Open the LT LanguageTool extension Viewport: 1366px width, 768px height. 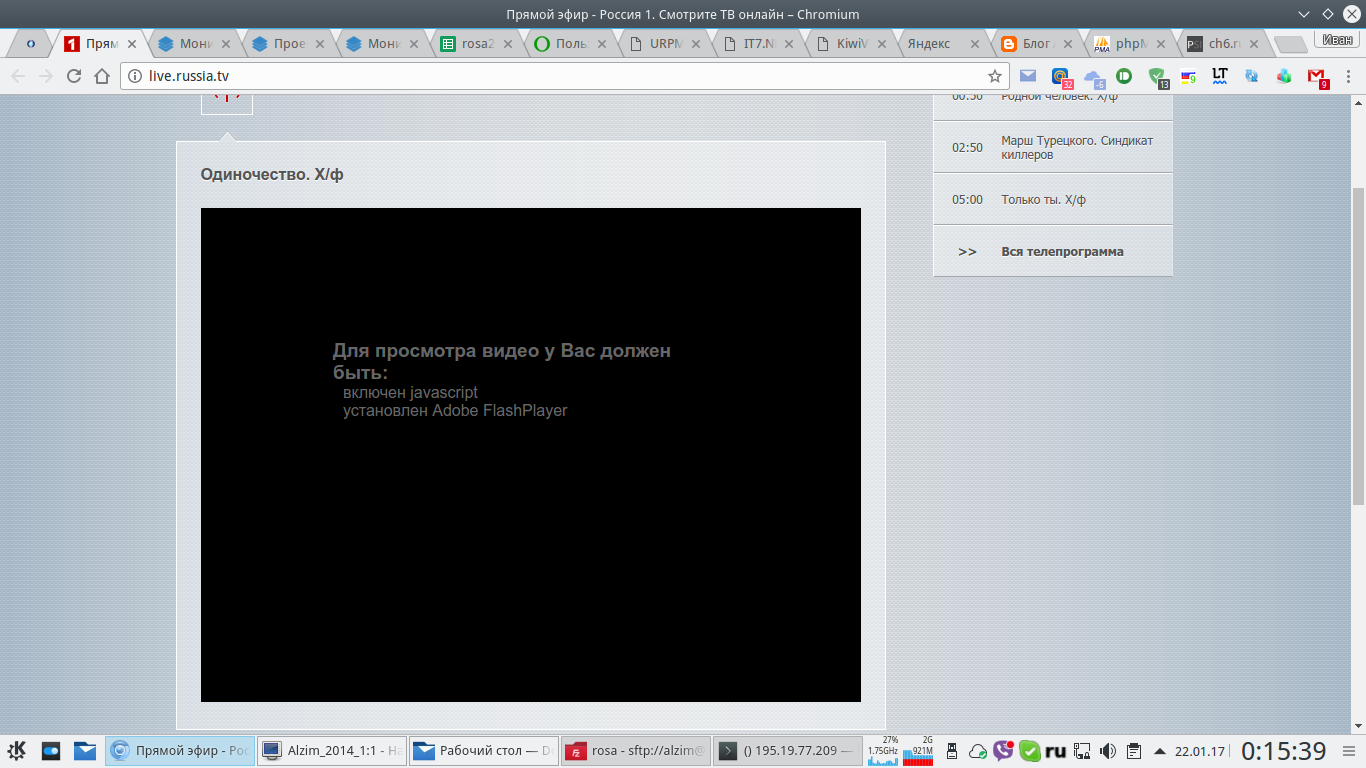1219,75
